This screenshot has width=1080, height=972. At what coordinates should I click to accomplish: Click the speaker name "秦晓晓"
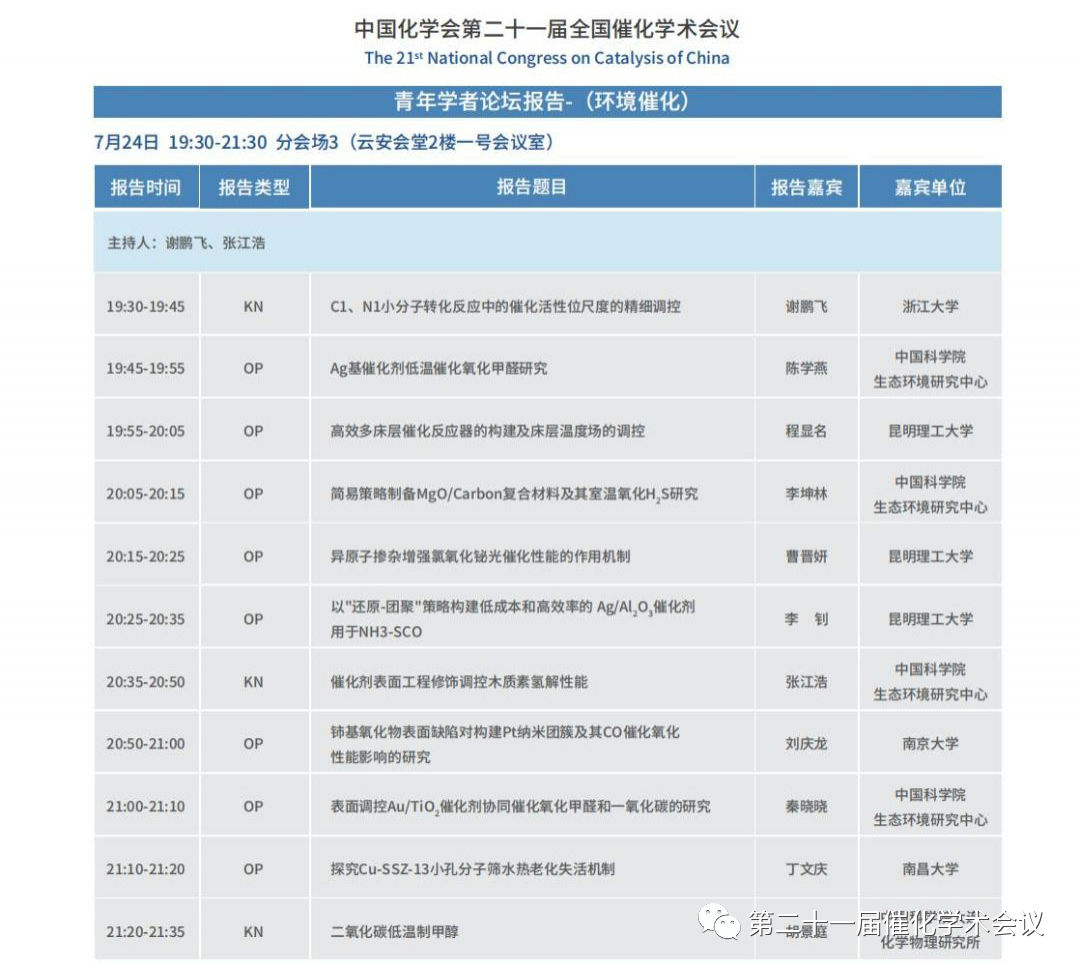pyautogui.click(x=807, y=807)
